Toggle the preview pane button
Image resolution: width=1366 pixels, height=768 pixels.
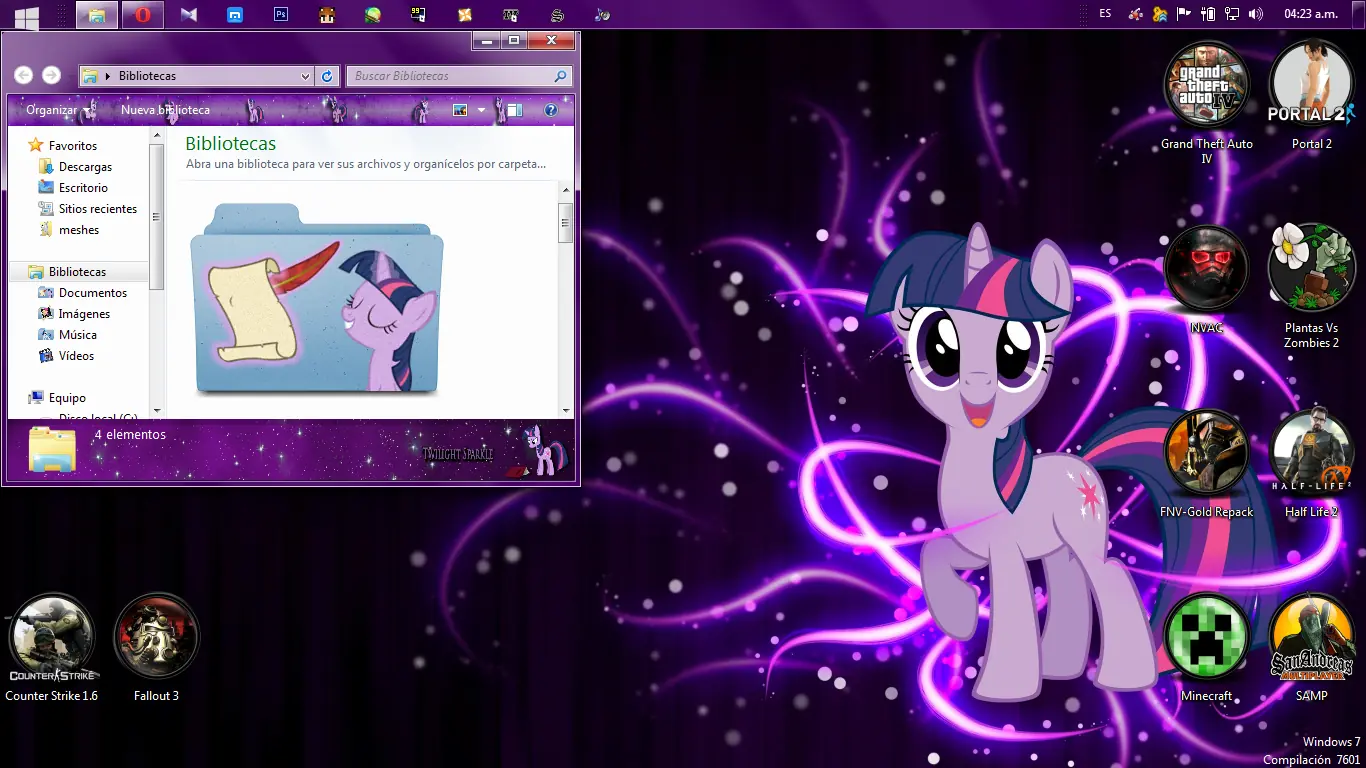point(515,110)
